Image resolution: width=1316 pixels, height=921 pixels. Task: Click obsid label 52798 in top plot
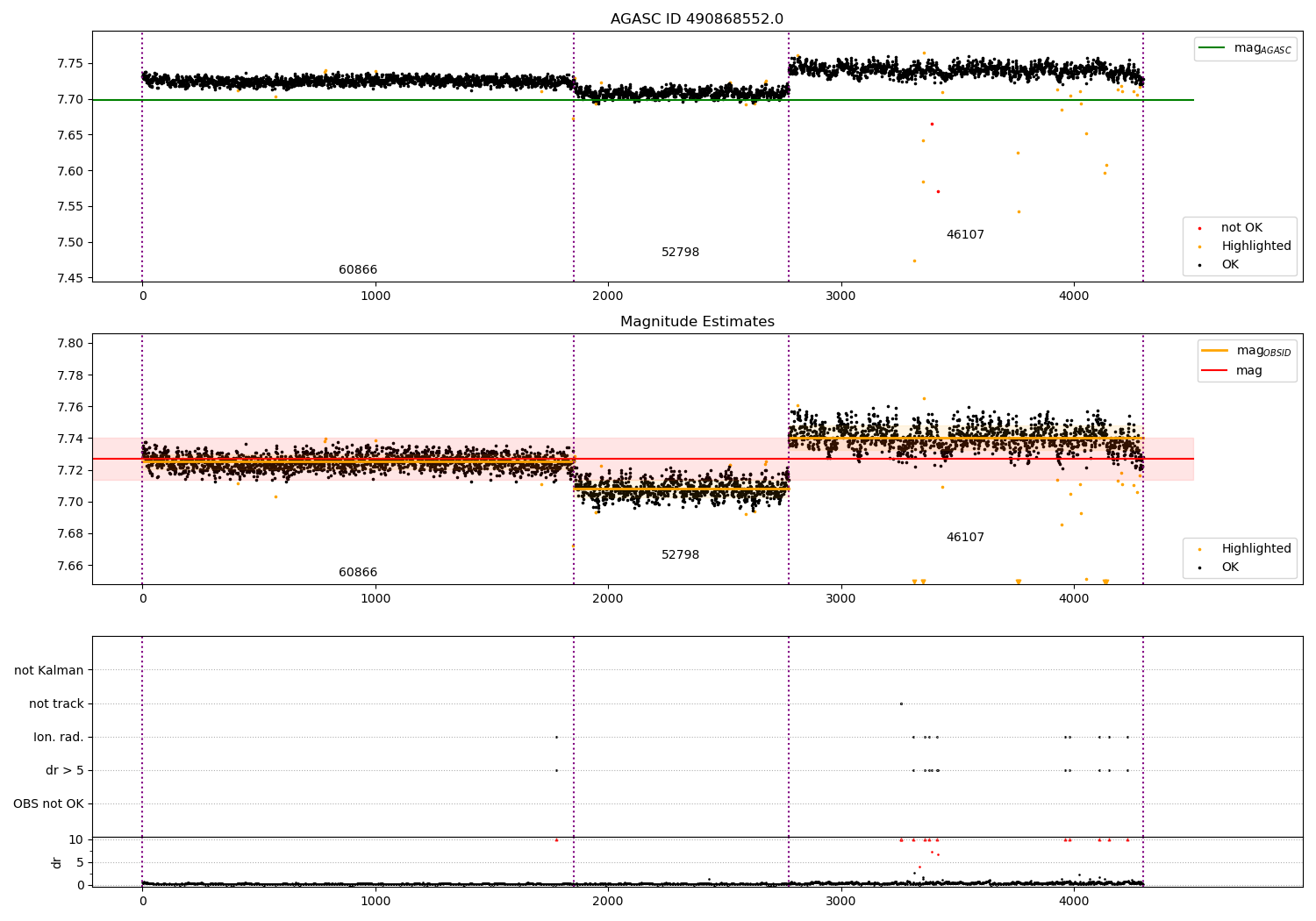coord(681,253)
